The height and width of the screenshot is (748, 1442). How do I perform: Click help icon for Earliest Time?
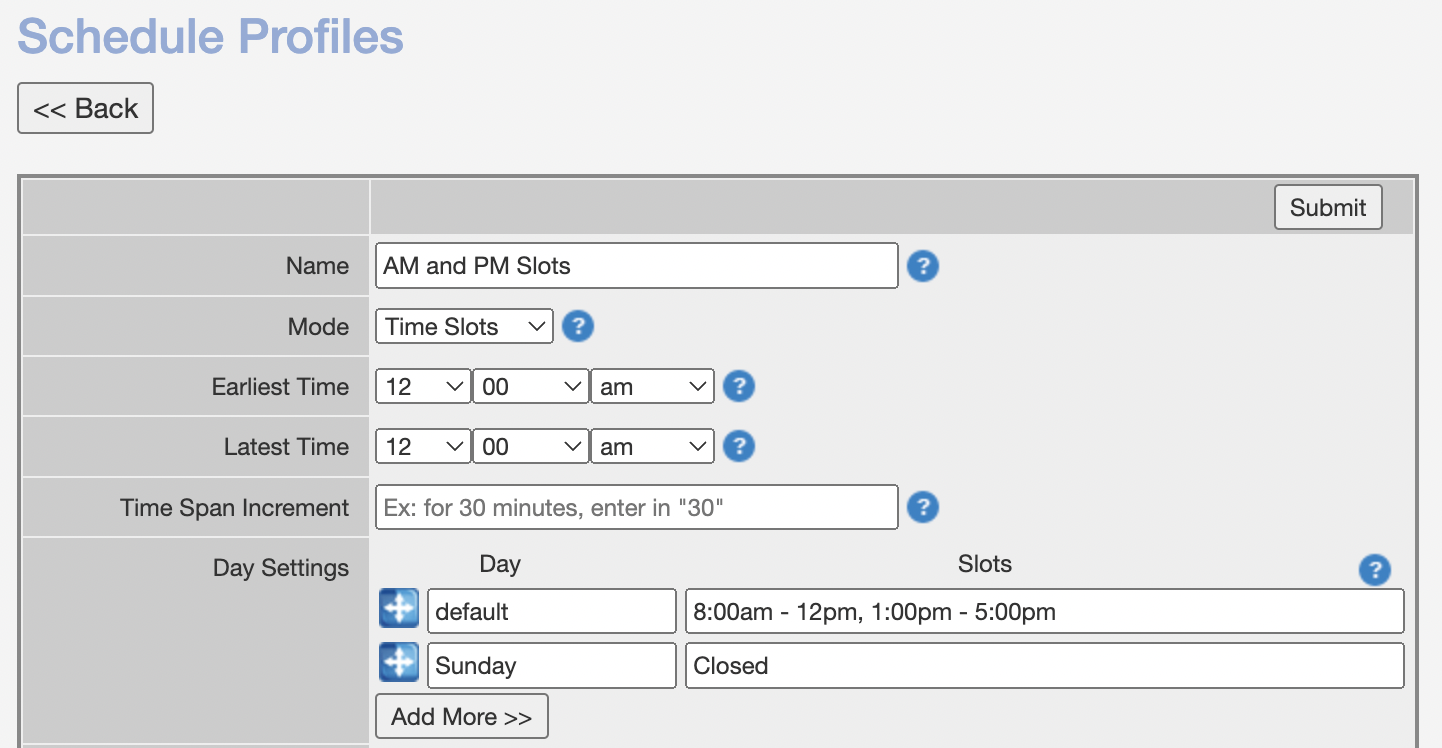pyautogui.click(x=738, y=386)
